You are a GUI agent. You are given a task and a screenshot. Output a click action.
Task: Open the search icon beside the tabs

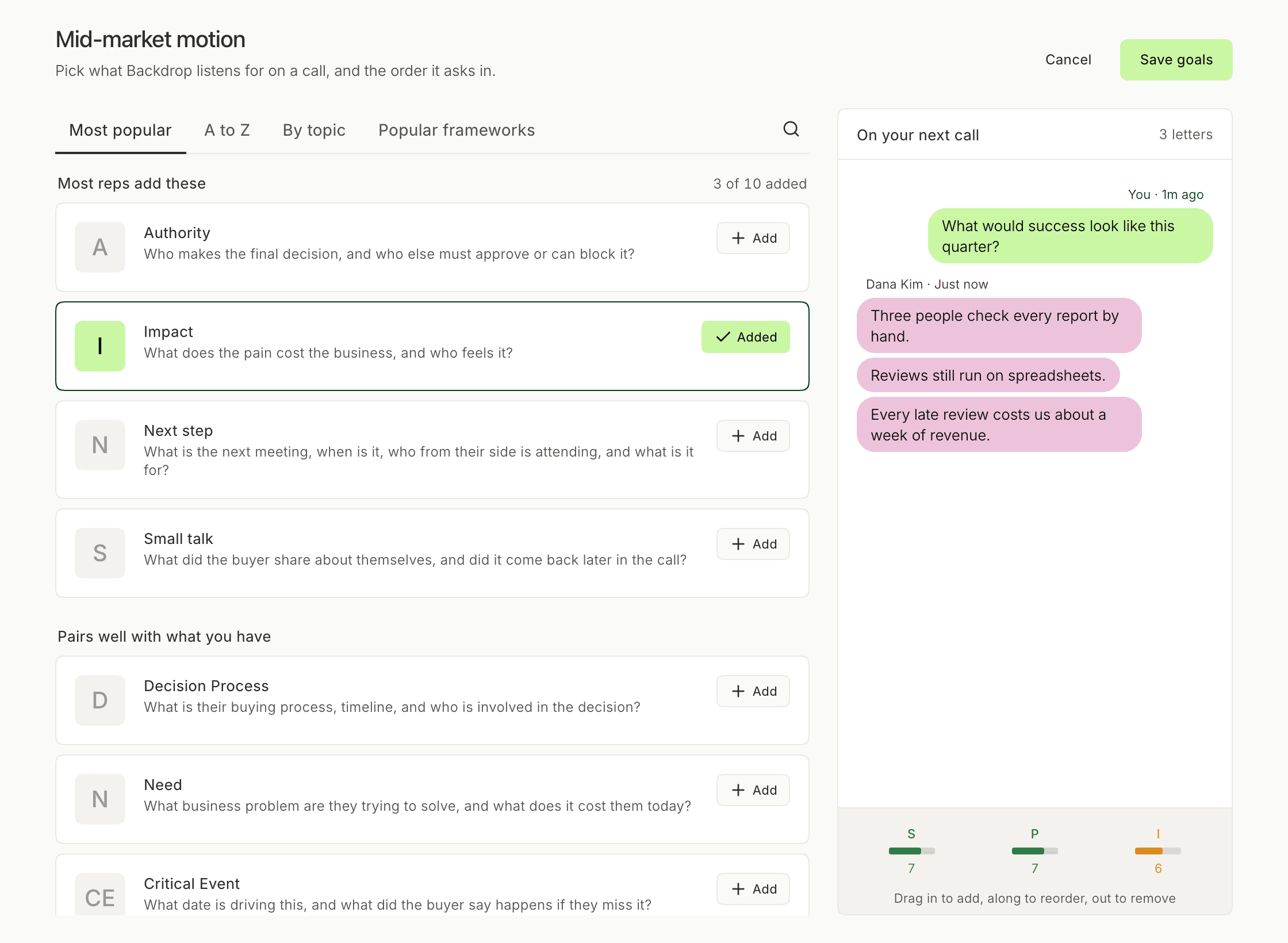pyautogui.click(x=791, y=129)
